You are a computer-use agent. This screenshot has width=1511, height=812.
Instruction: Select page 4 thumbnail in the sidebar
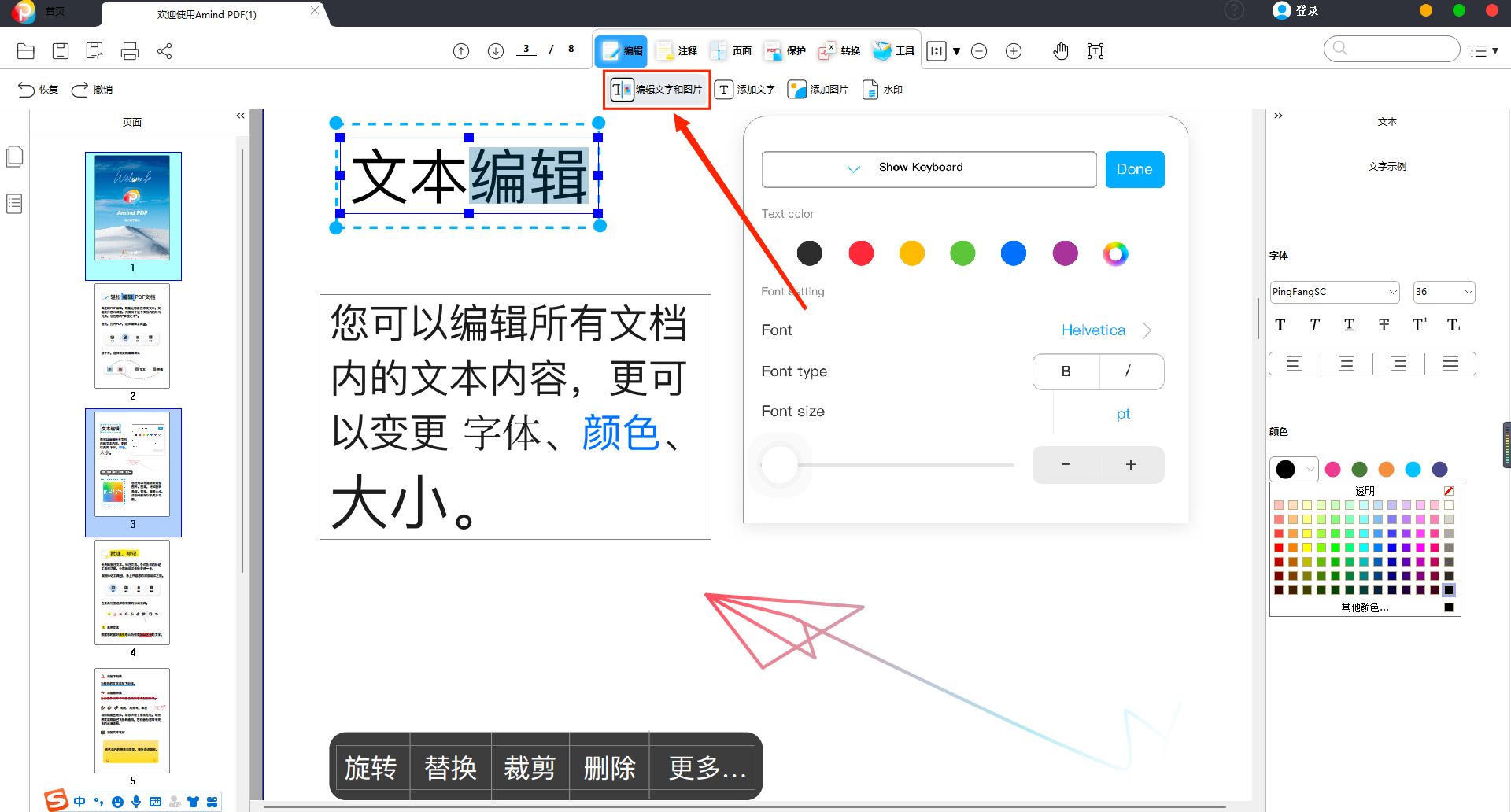(132, 592)
